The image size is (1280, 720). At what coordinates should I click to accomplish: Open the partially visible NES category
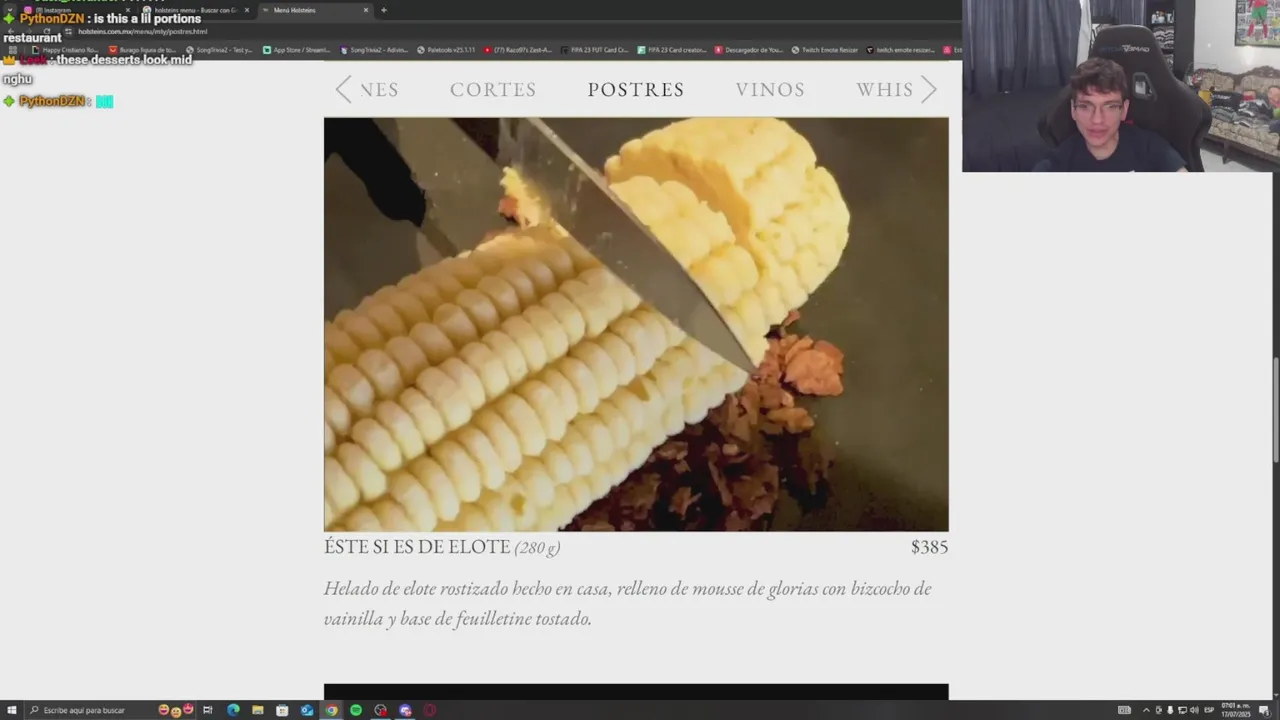click(x=379, y=89)
